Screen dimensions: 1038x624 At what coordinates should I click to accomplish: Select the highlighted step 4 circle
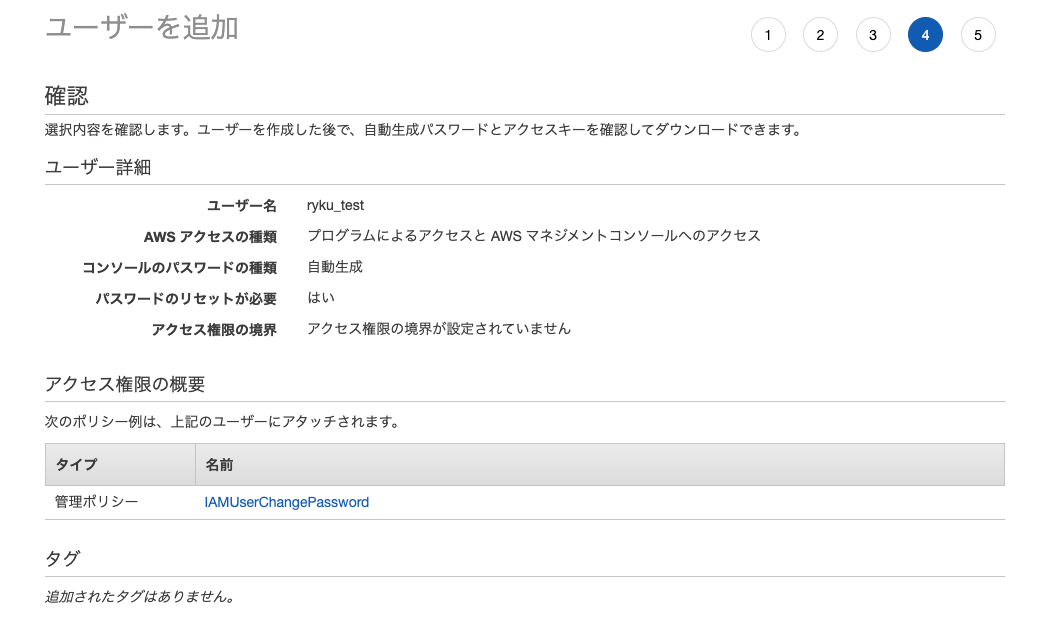click(x=925, y=34)
